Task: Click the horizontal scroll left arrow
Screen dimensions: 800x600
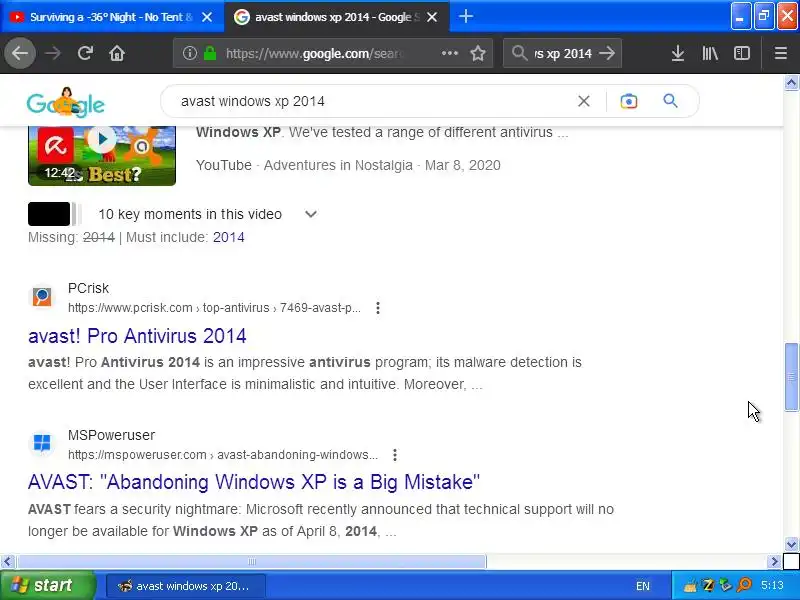Action: [7, 562]
